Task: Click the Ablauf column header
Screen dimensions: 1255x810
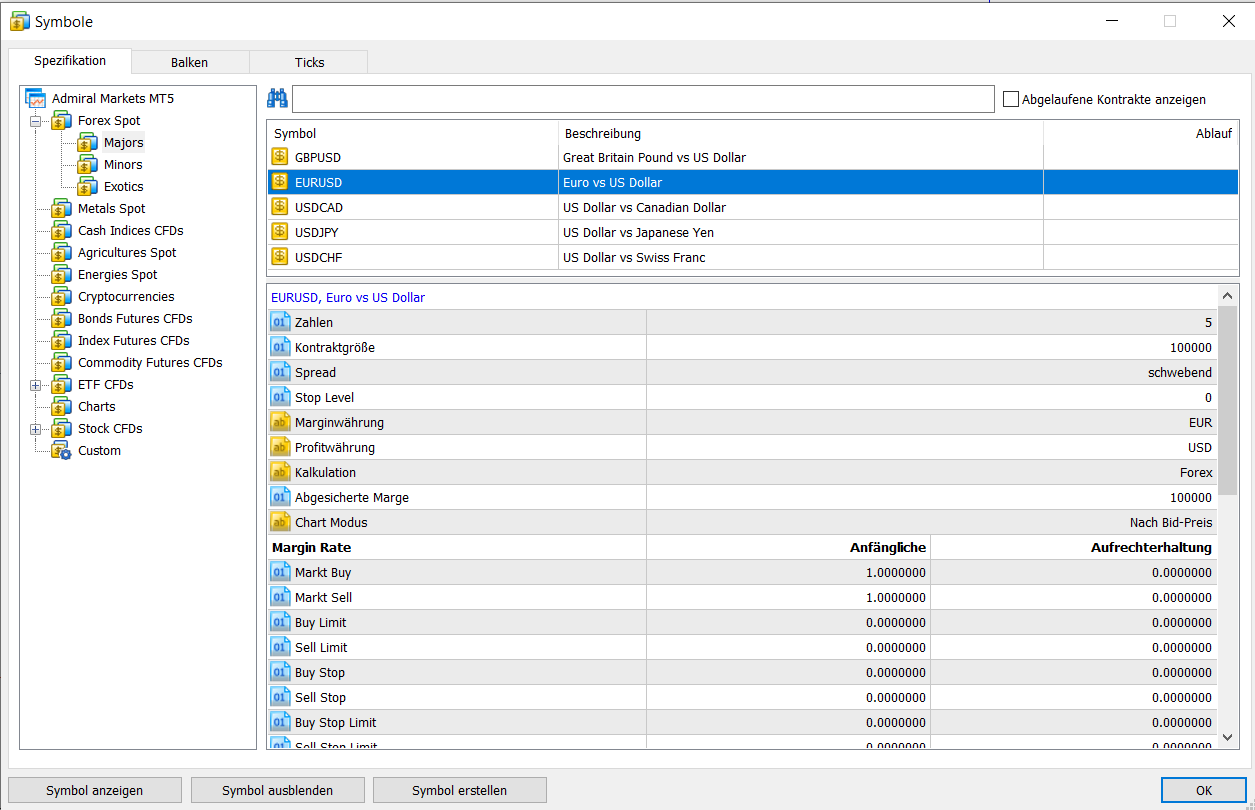Action: click(1141, 133)
